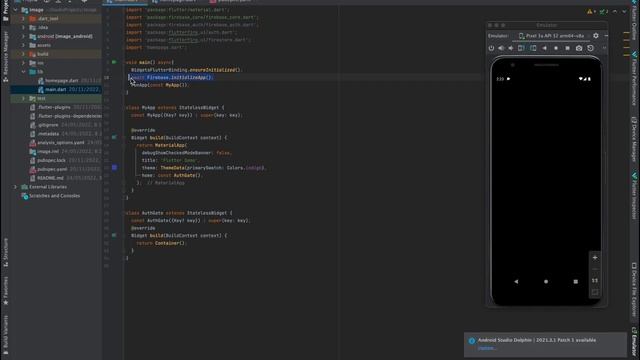Screen dimensions: 640x360
Task: Expand the assets folder
Action: [23, 45]
